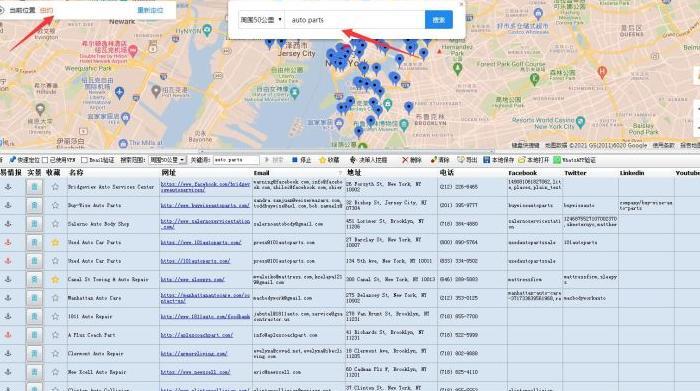Open street view for Salerno Auto Body Shop
This screenshot has height=391, width=700.
point(34,224)
